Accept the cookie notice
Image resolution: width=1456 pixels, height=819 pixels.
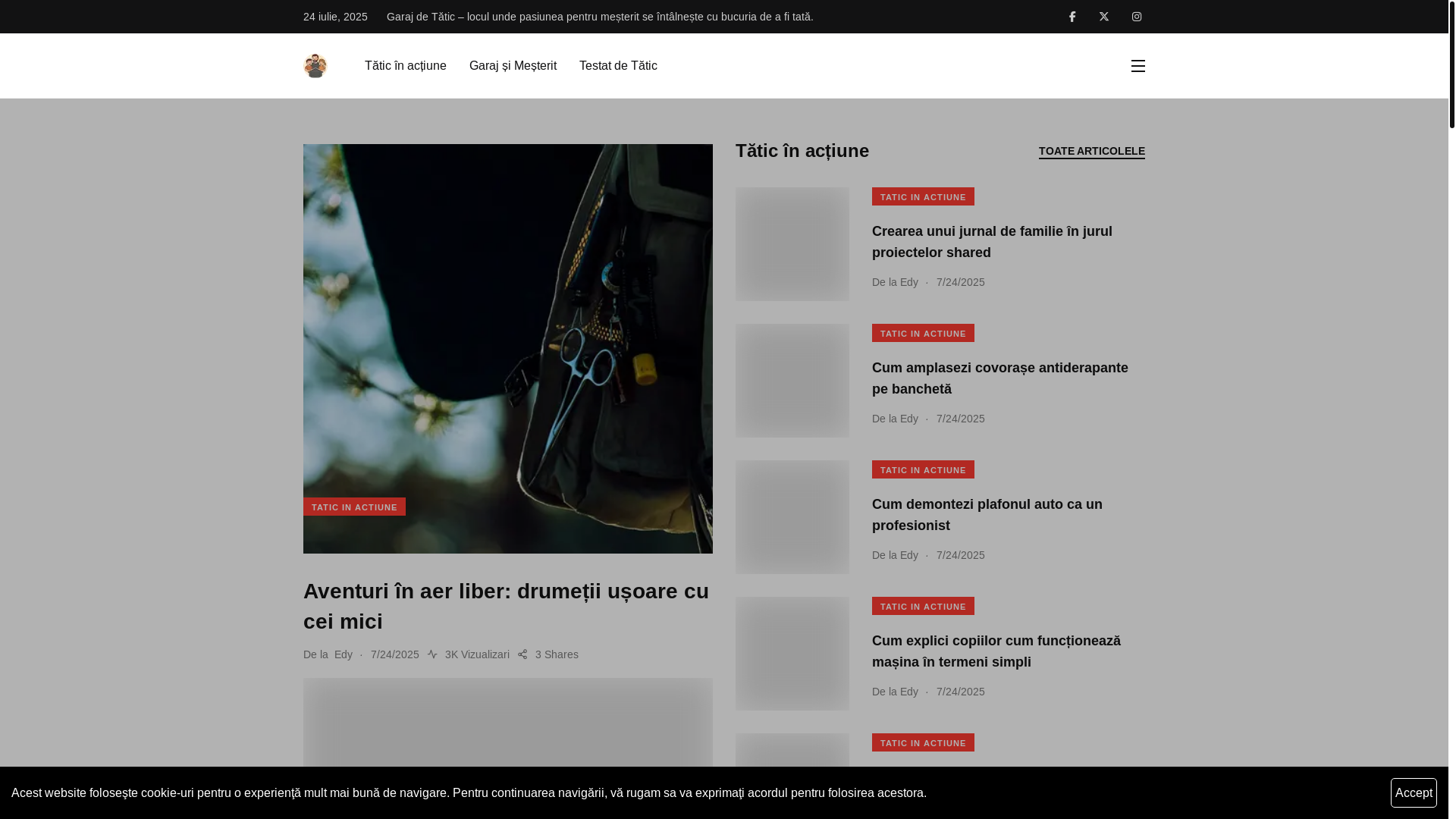tap(1414, 793)
